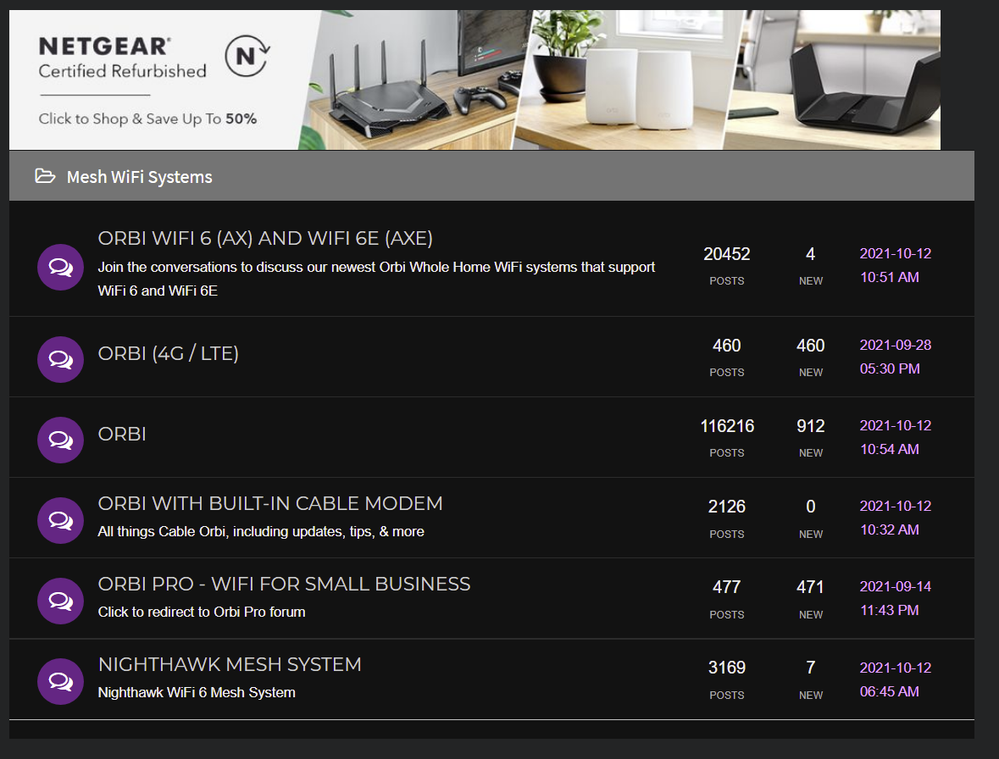Click the 2021-09-28 05:30 PM latest post date
The height and width of the screenshot is (759, 999).
(895, 357)
